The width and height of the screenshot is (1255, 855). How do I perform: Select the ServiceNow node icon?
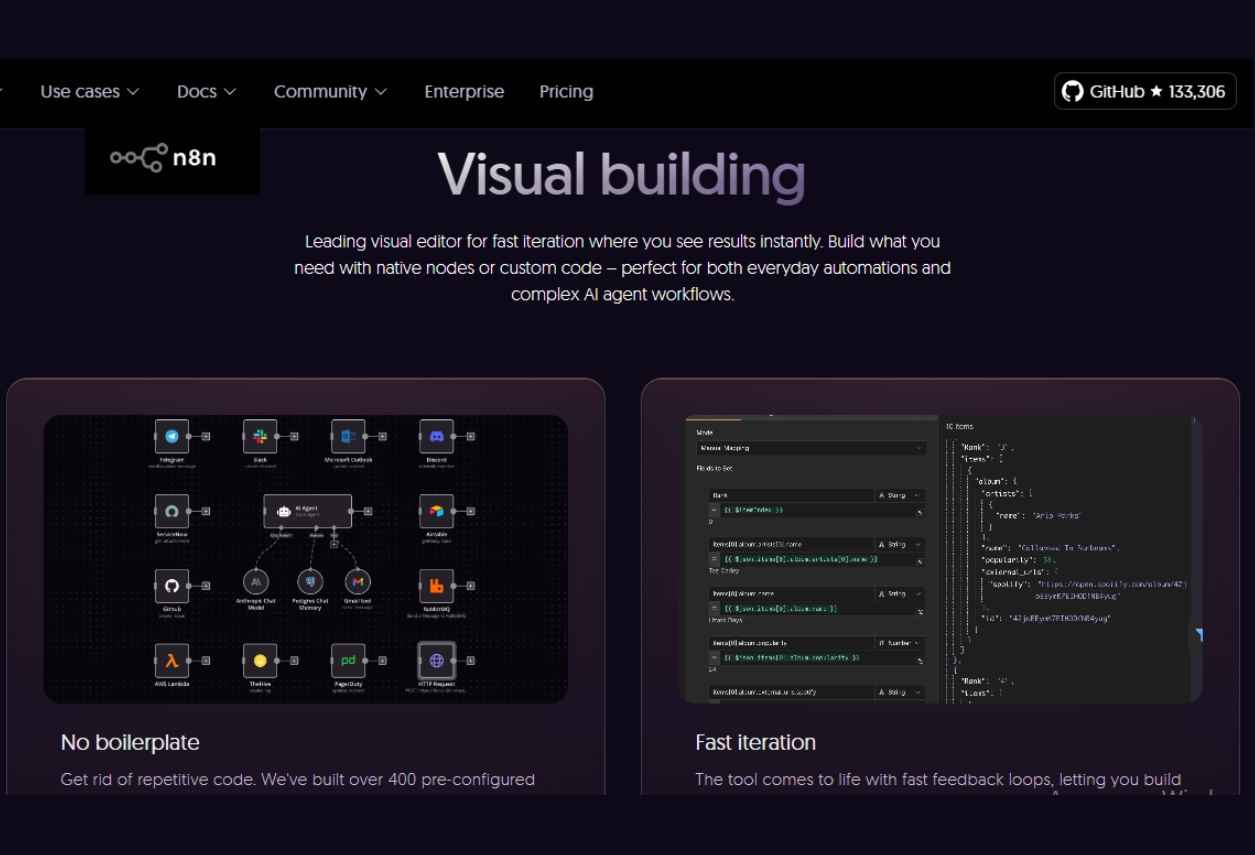pos(172,511)
